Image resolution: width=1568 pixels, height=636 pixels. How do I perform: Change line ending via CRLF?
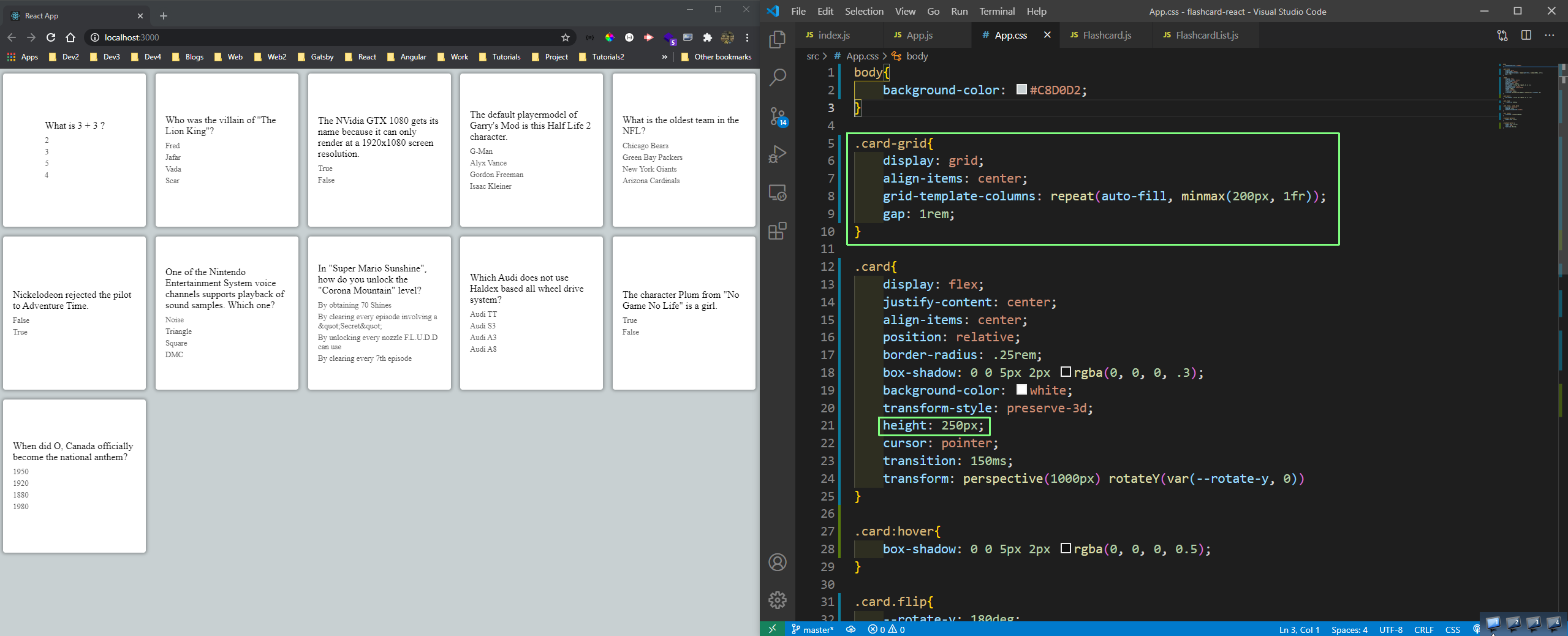[1423, 629]
